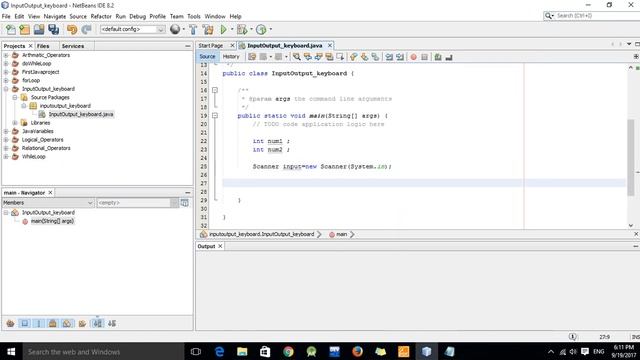Click the New Project toolbar icon
Viewport: 640px width, 360px height.
click(24, 29)
